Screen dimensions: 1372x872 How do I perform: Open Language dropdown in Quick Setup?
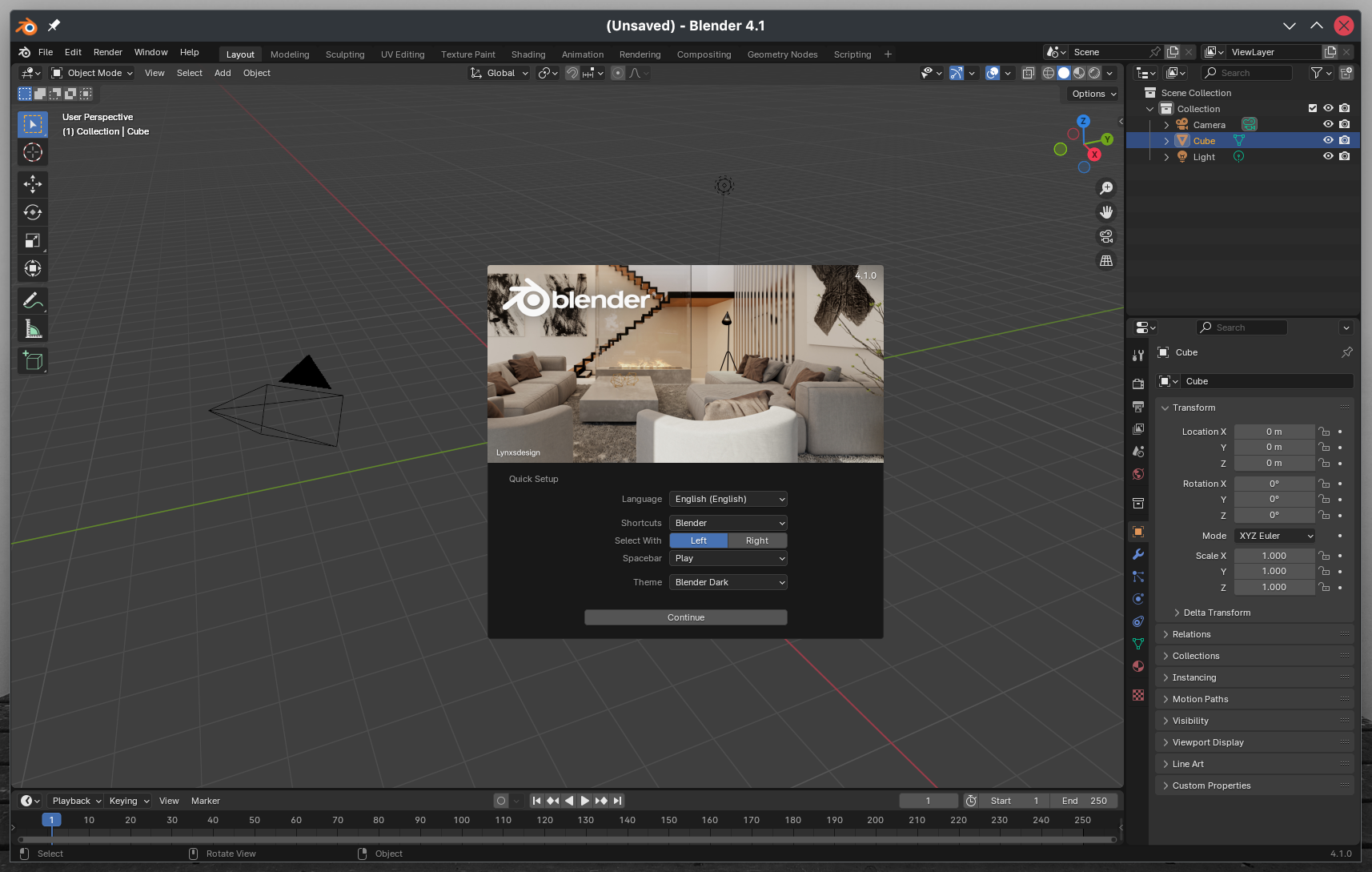pos(728,499)
